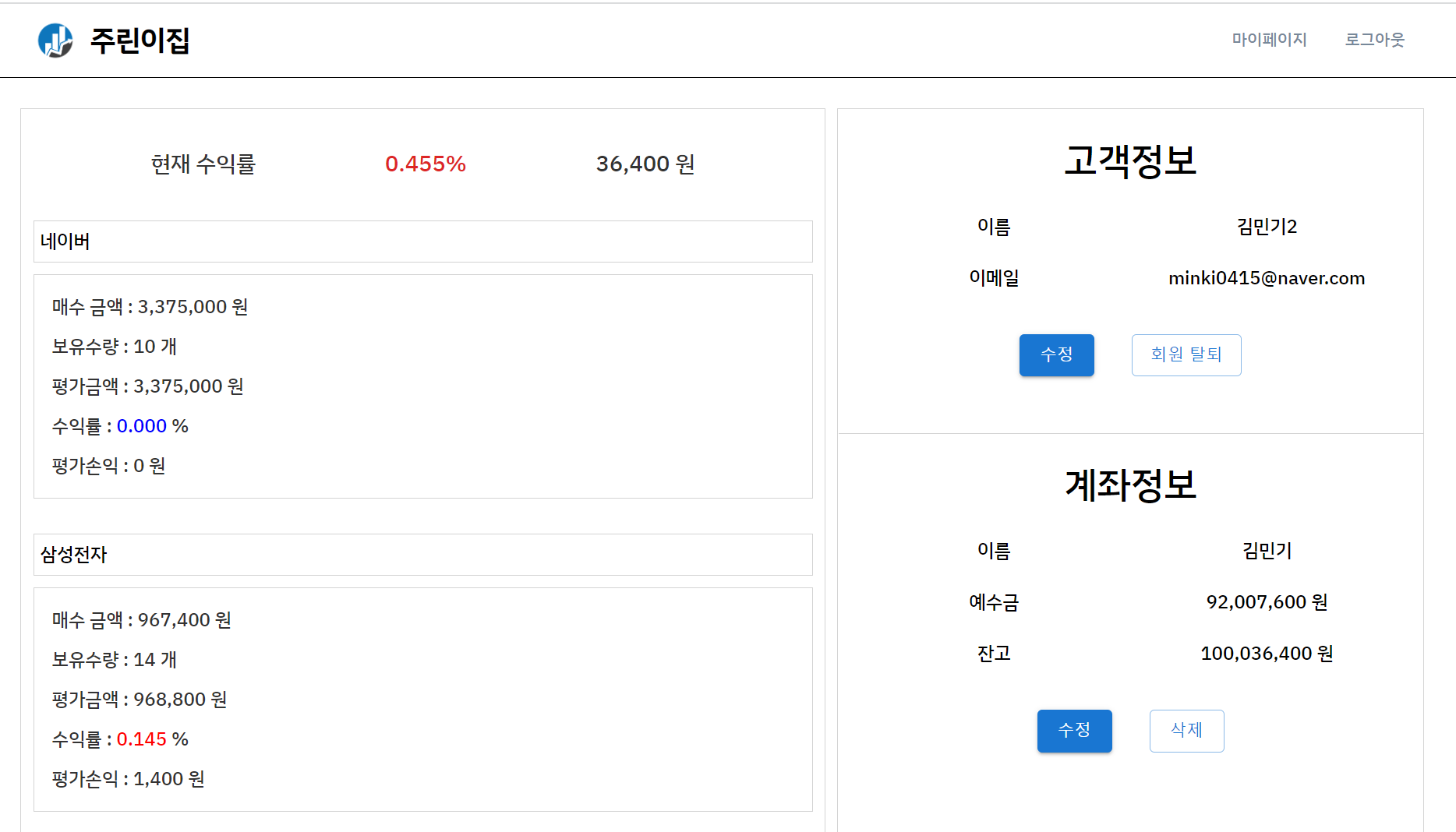Screen dimensions: 1456x832
Task: Click the 삭제 button in 계좌정보
Action: [x=1186, y=731]
